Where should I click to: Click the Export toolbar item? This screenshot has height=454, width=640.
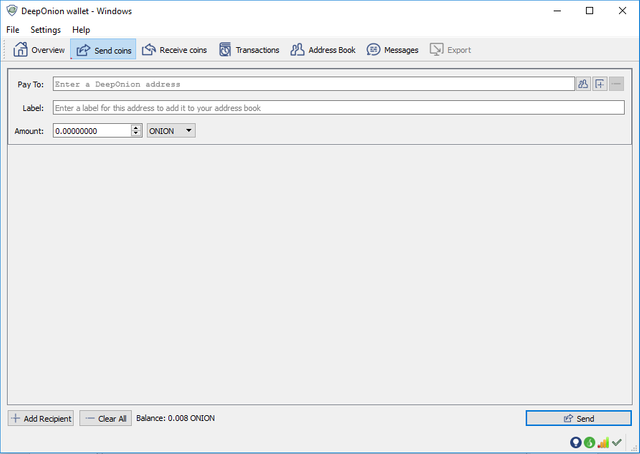click(450, 50)
